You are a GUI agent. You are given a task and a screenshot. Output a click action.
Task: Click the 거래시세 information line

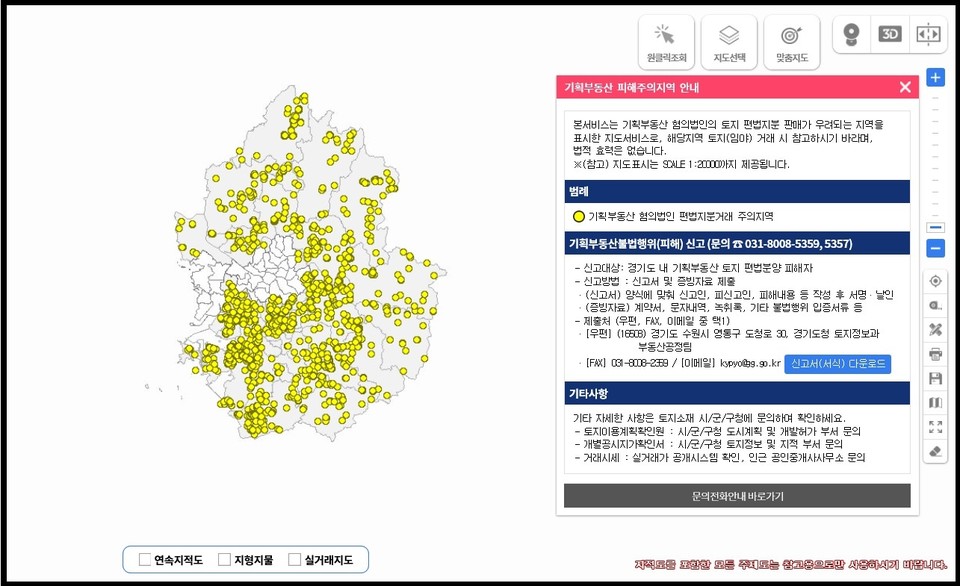pyautogui.click(x=719, y=457)
